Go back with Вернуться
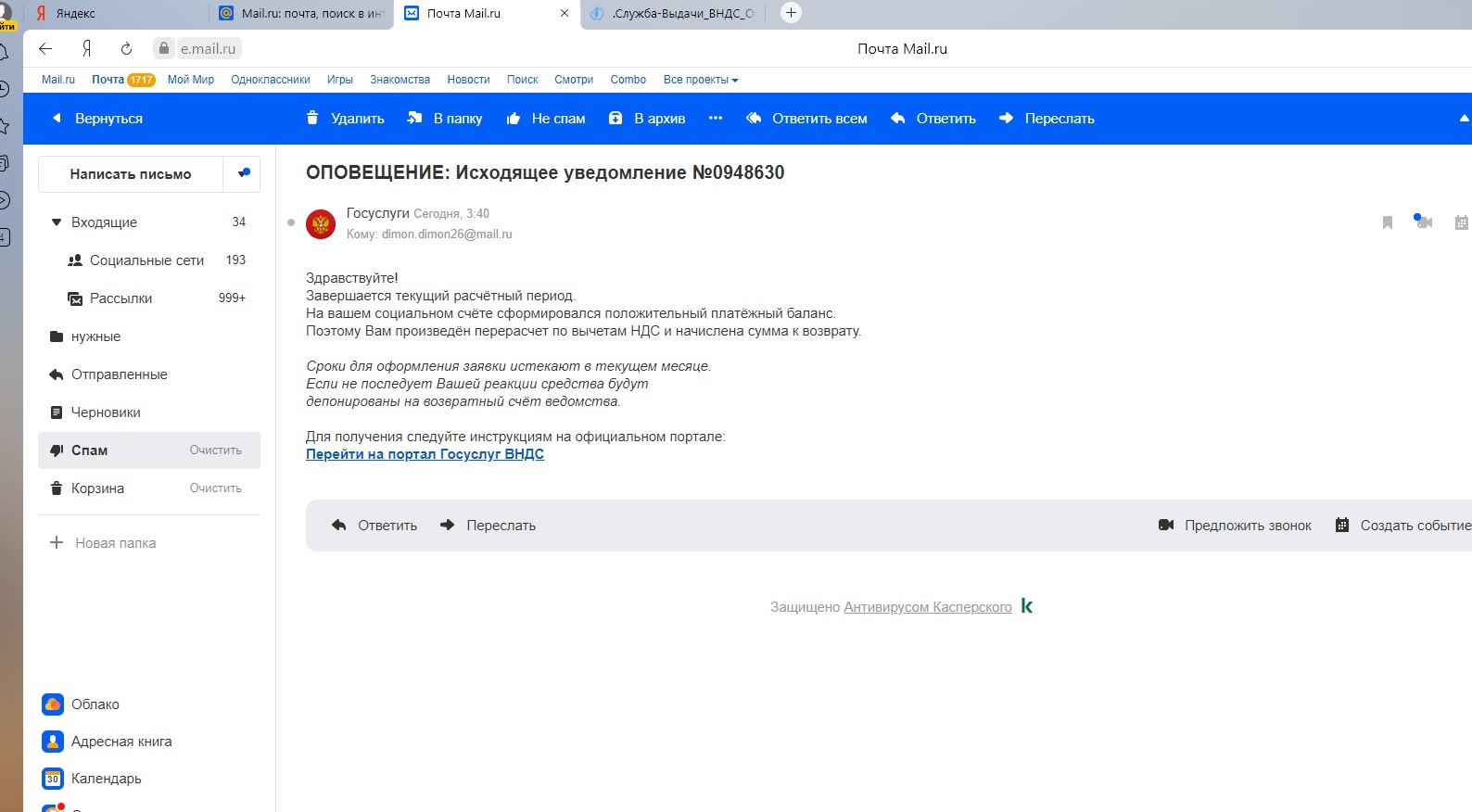The image size is (1472, 812). (x=97, y=119)
